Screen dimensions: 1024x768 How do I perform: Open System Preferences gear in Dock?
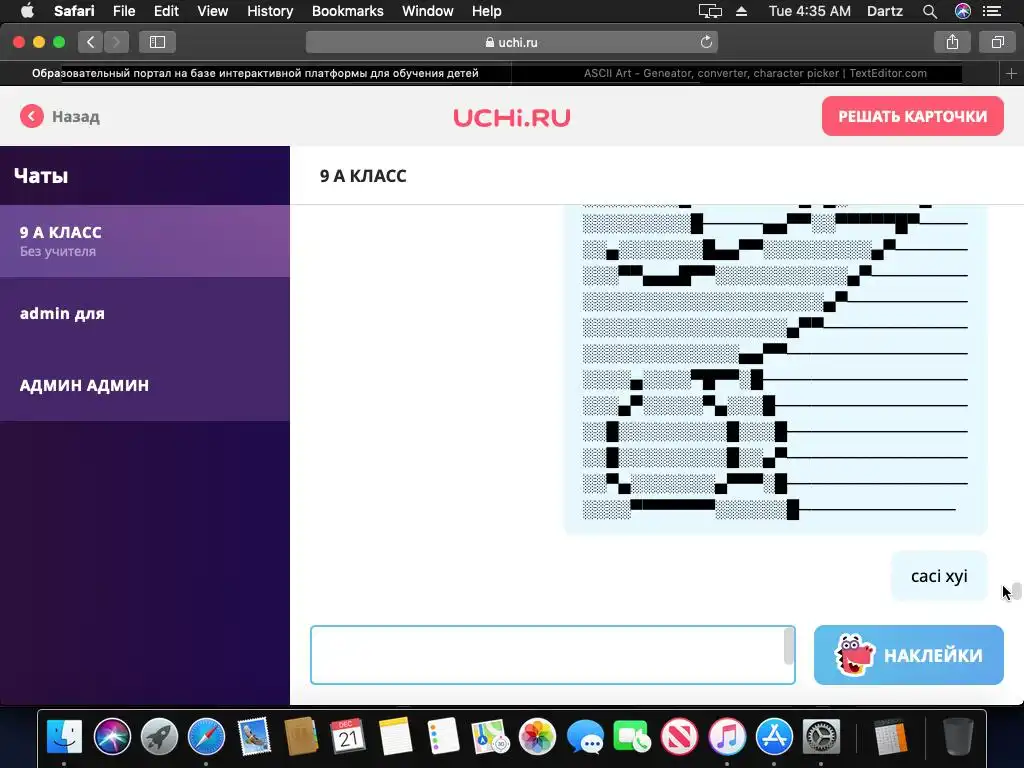click(x=821, y=736)
